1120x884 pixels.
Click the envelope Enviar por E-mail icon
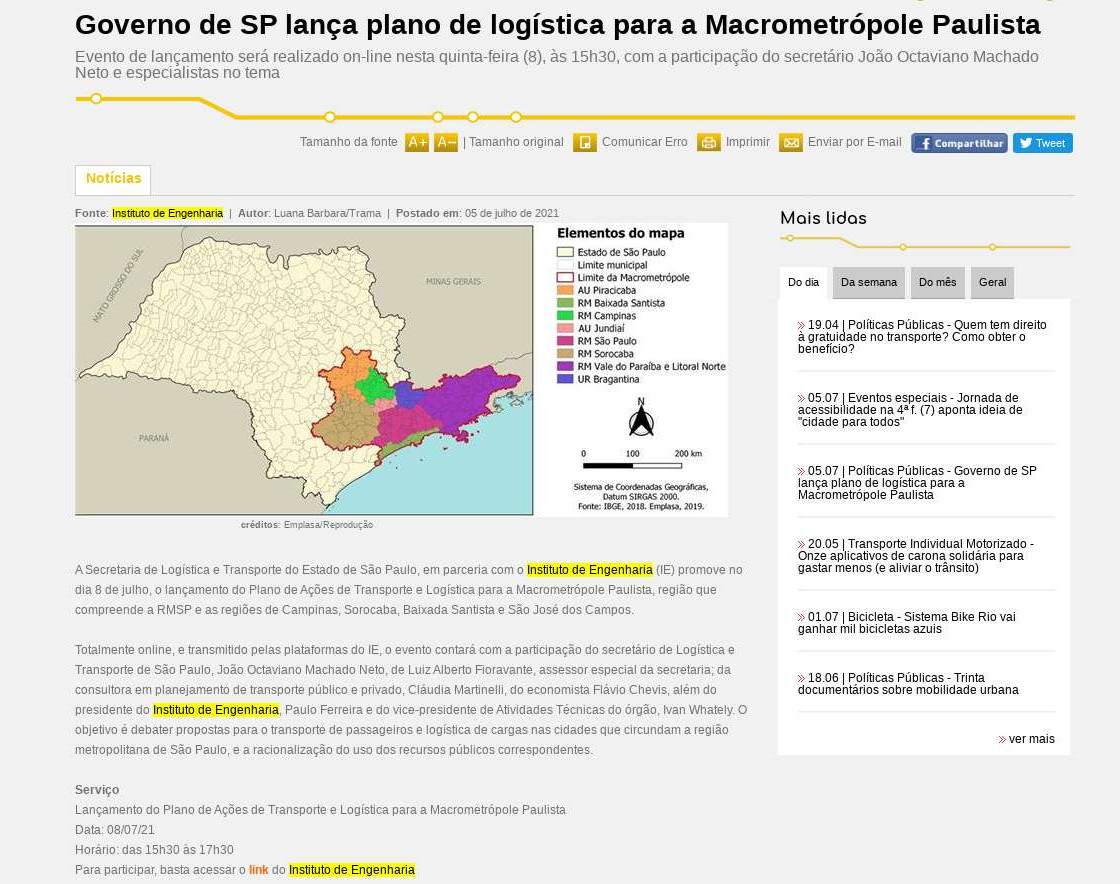pos(791,143)
